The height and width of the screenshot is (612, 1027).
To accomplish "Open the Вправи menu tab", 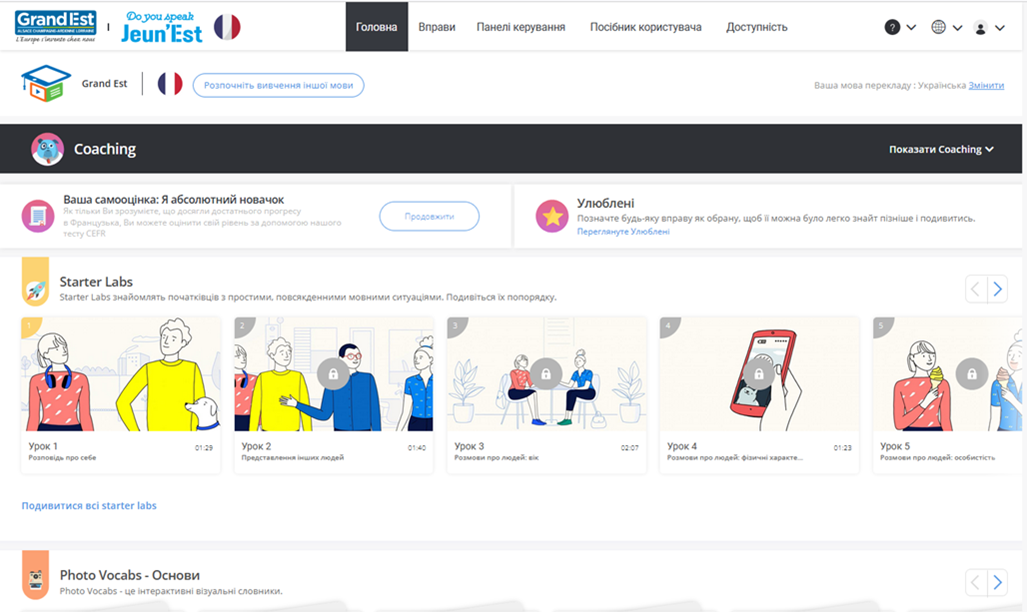I will click(x=437, y=27).
